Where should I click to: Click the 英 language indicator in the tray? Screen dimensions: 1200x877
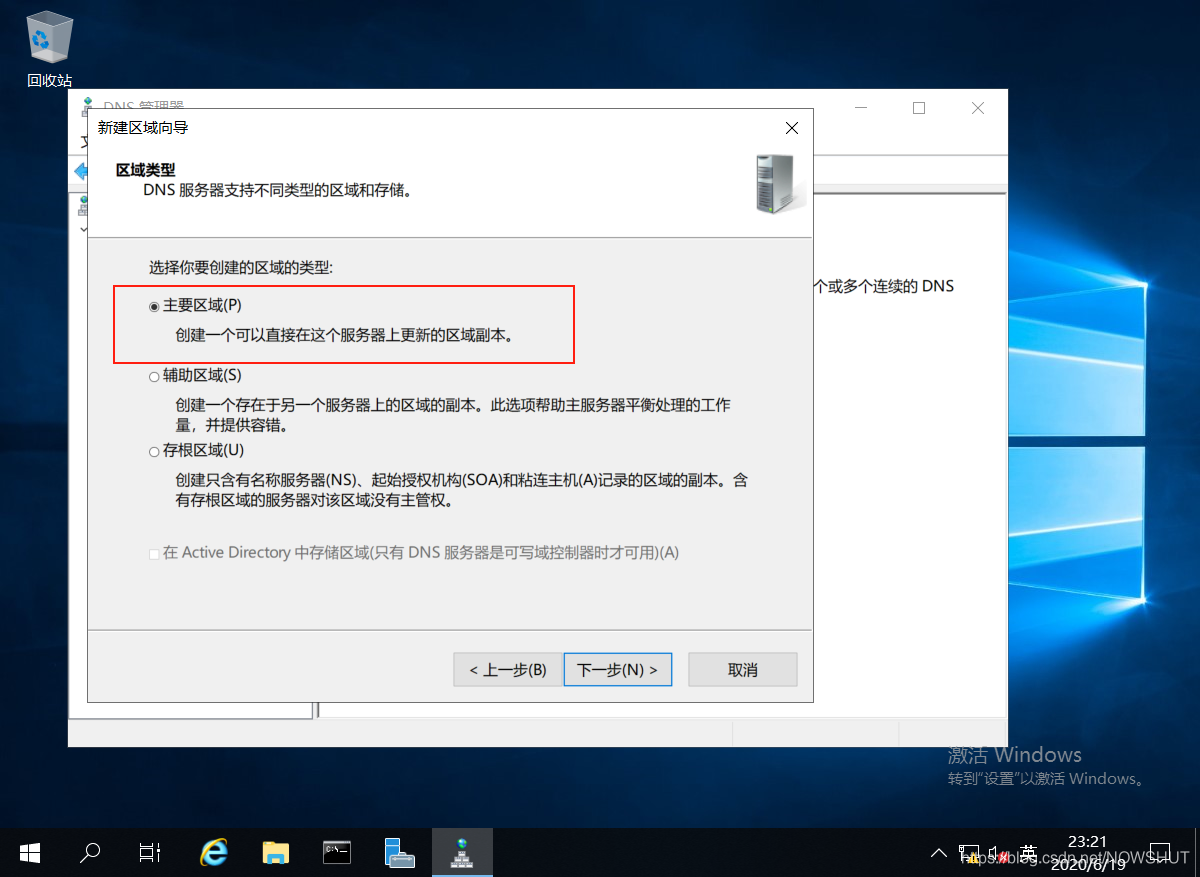point(1027,852)
